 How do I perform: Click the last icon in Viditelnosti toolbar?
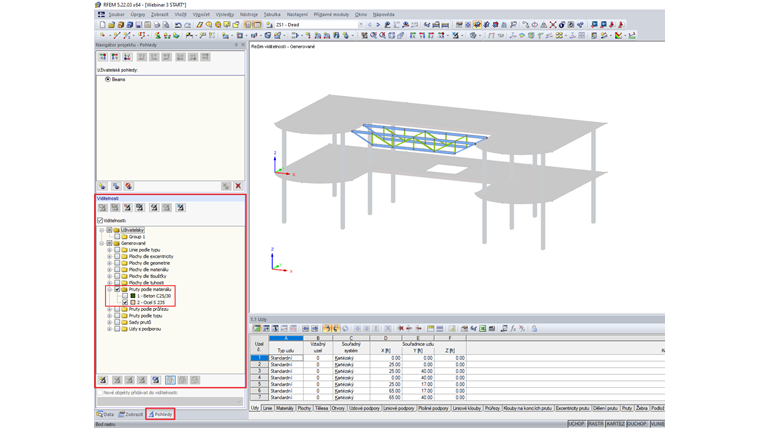pyautogui.click(x=180, y=207)
